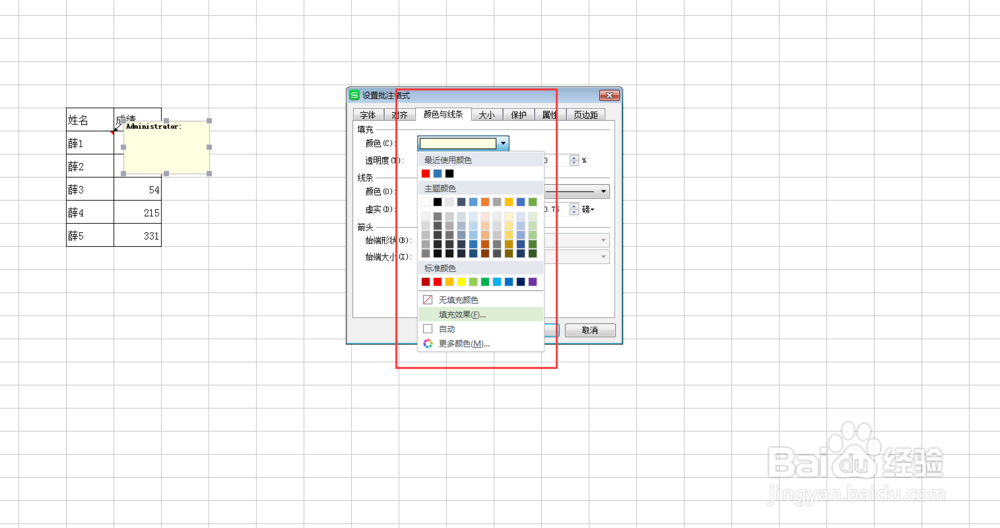The width and height of the screenshot is (1000, 528).
Task: Adjust the transparency percent spinner
Action: 574,161
